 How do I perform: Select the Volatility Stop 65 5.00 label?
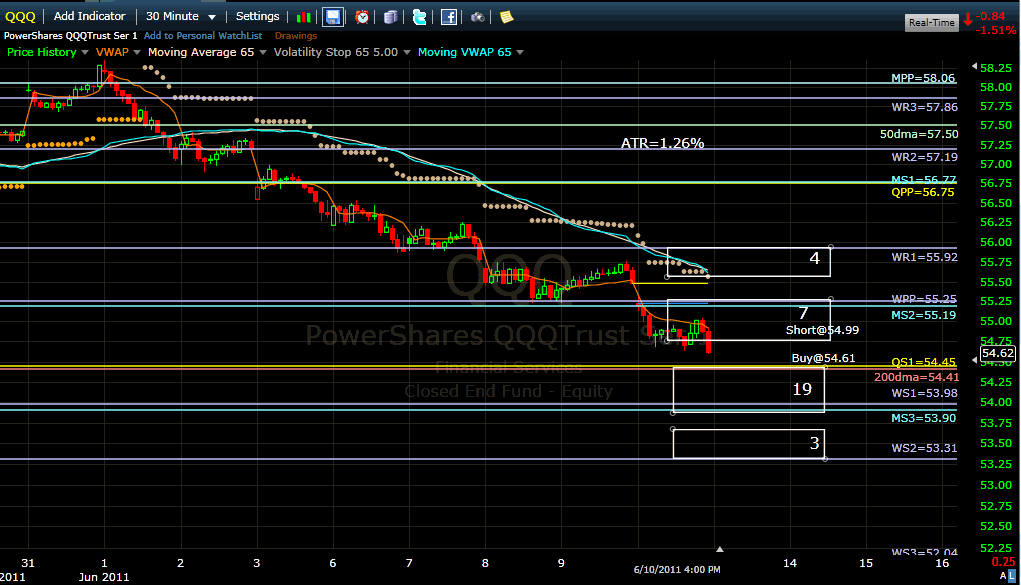point(335,52)
